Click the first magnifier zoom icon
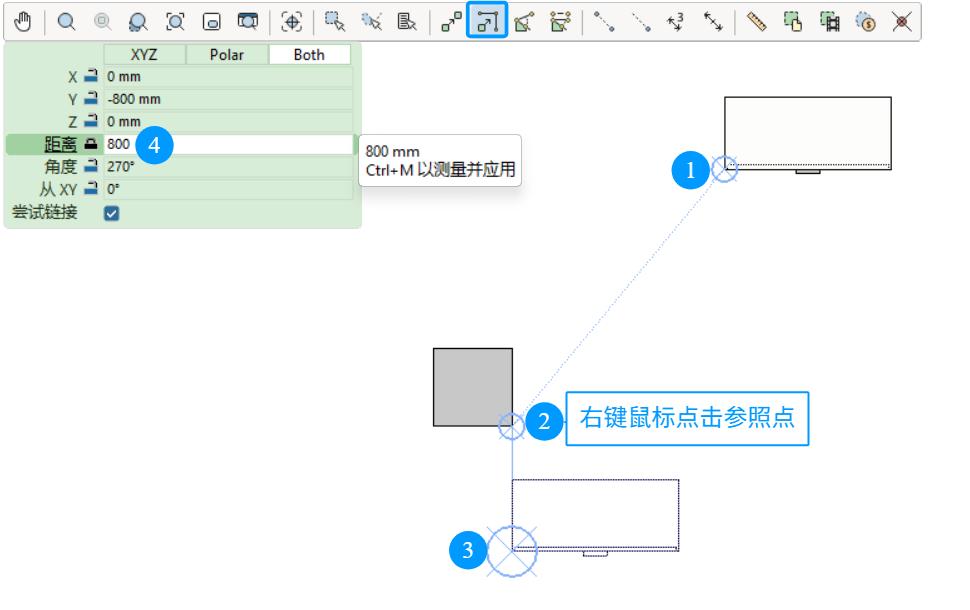This screenshot has width=970, height=610. (66, 22)
